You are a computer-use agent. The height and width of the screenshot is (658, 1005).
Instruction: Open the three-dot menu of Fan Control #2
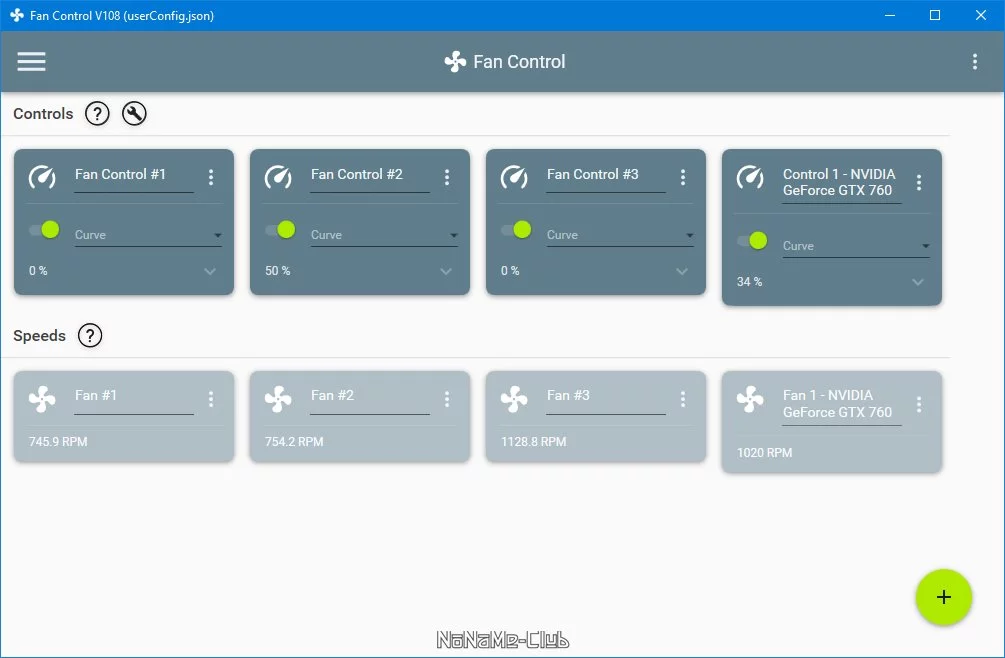(447, 177)
